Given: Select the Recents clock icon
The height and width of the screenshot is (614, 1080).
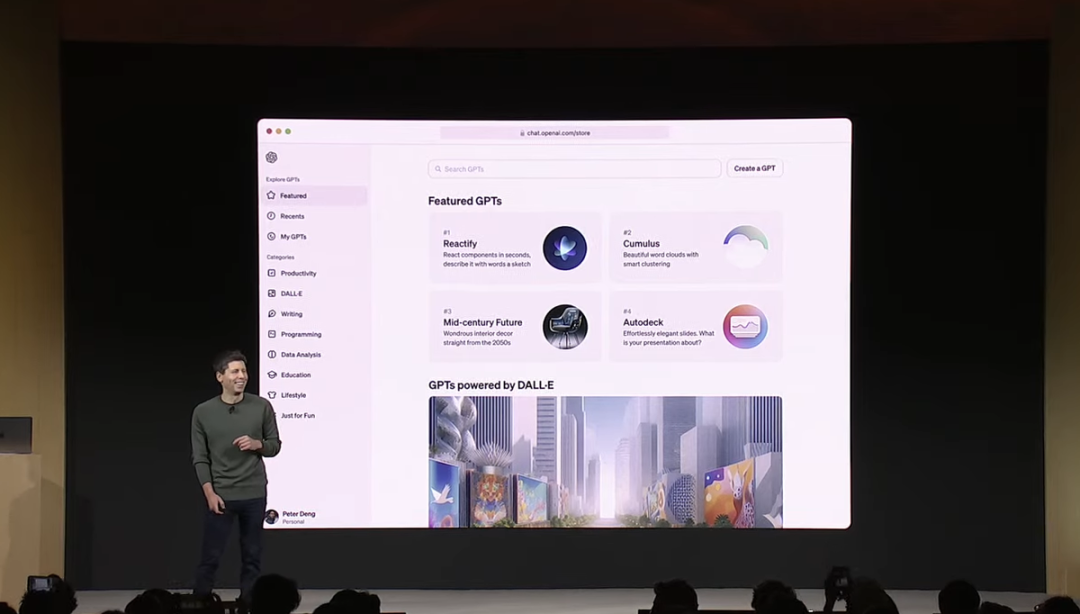Looking at the screenshot, I should pos(271,216).
